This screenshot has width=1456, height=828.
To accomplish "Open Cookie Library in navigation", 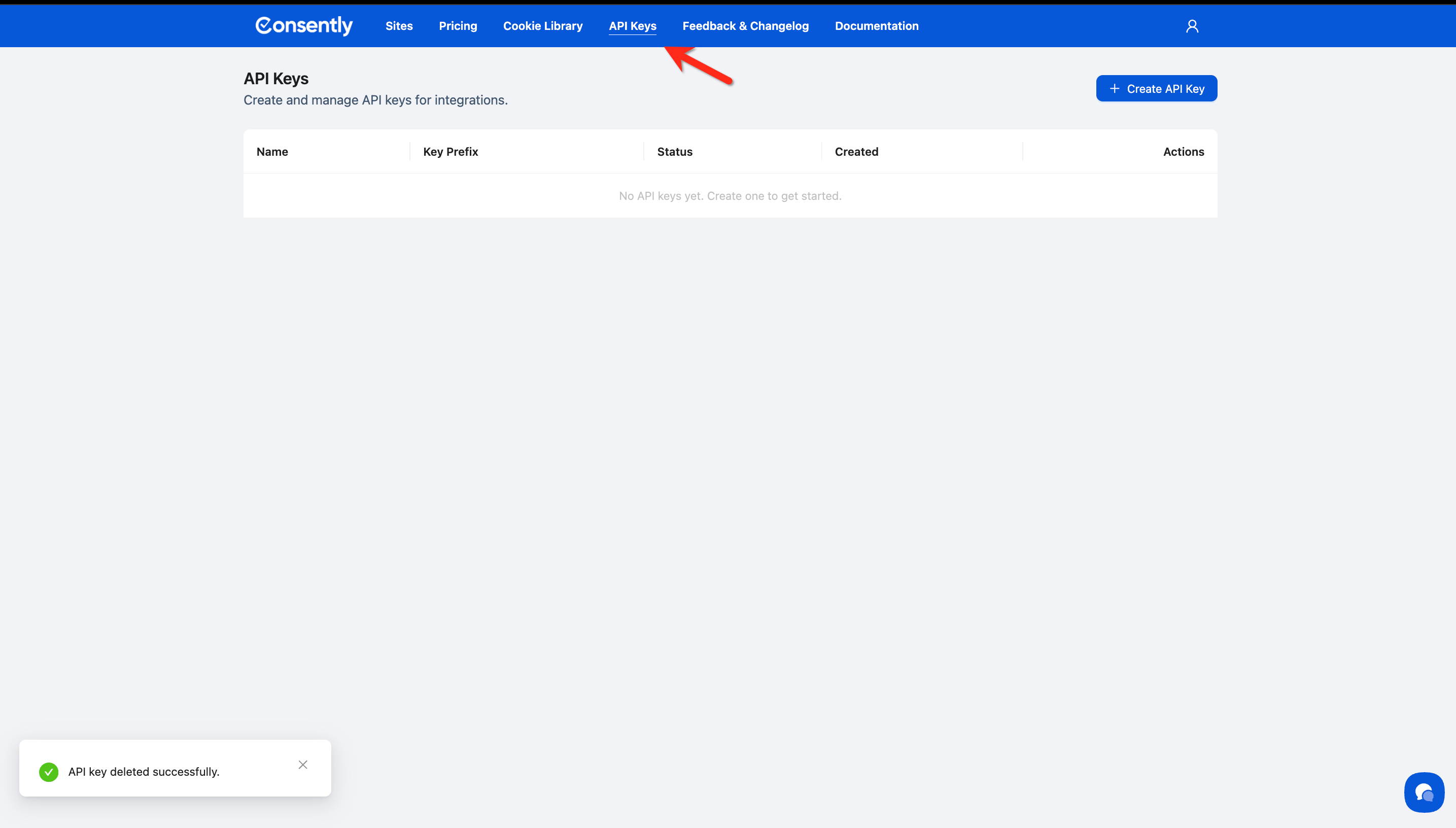I will coord(542,26).
